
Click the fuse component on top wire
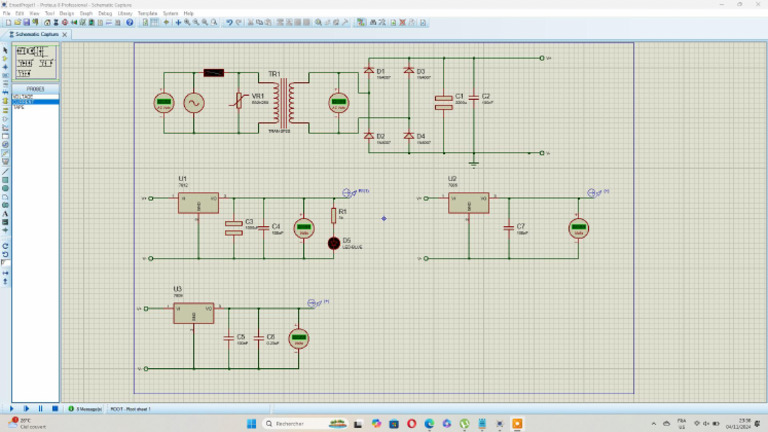tap(214, 73)
